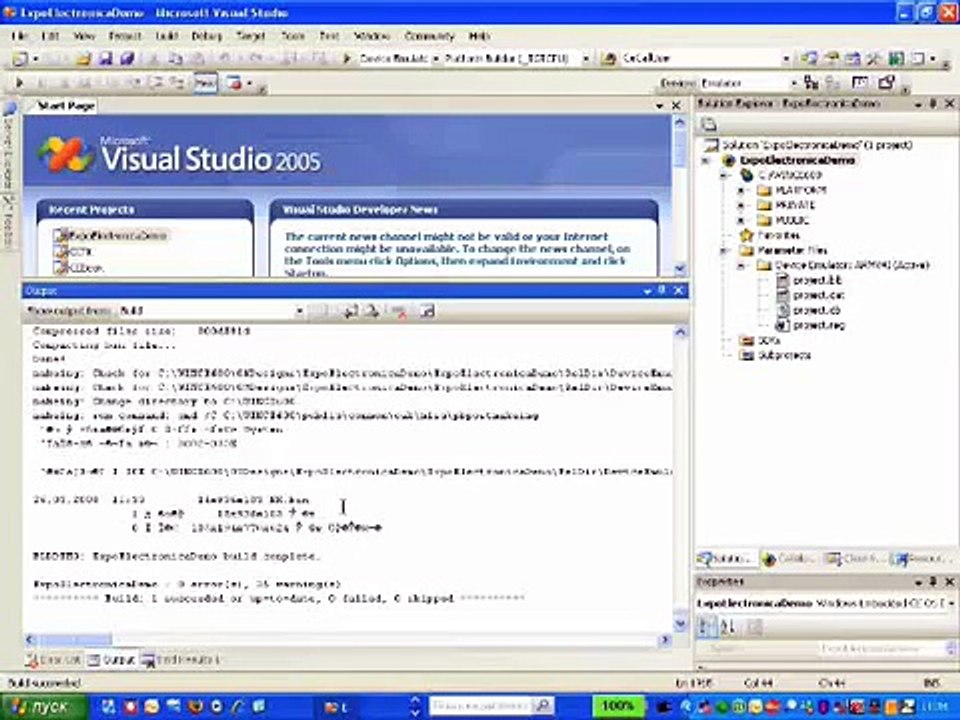Switch to Catalog Items View tab

pos(789,558)
